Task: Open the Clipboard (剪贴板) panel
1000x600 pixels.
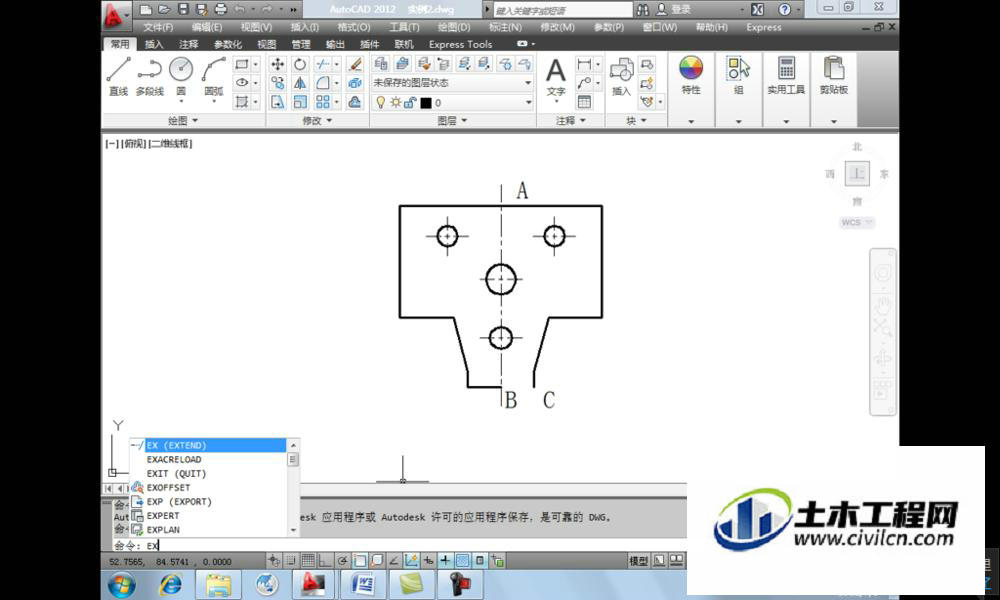Action: [x=834, y=75]
